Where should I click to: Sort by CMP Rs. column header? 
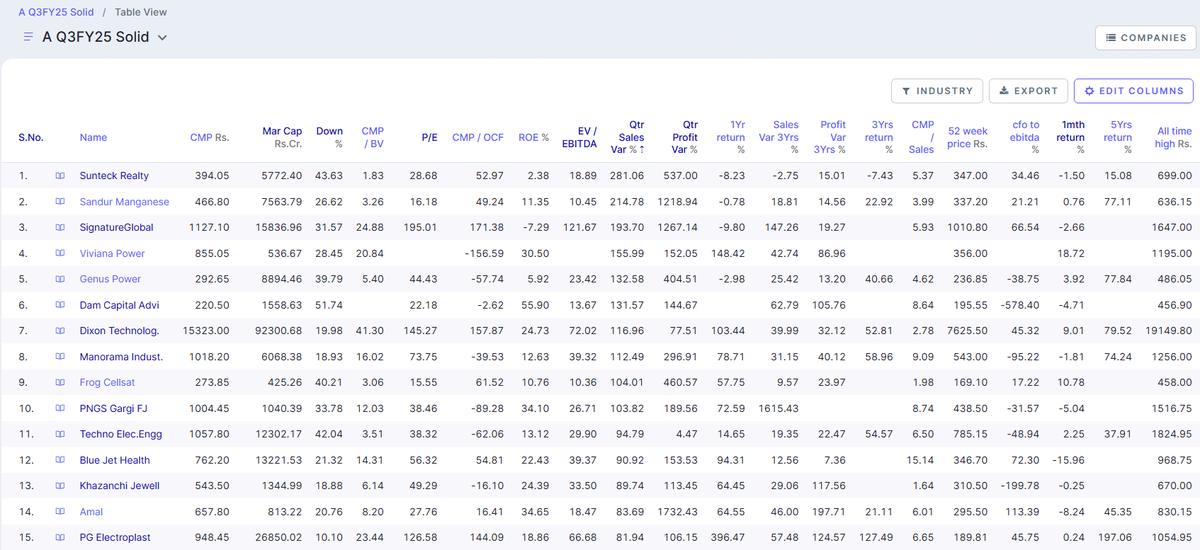click(209, 138)
